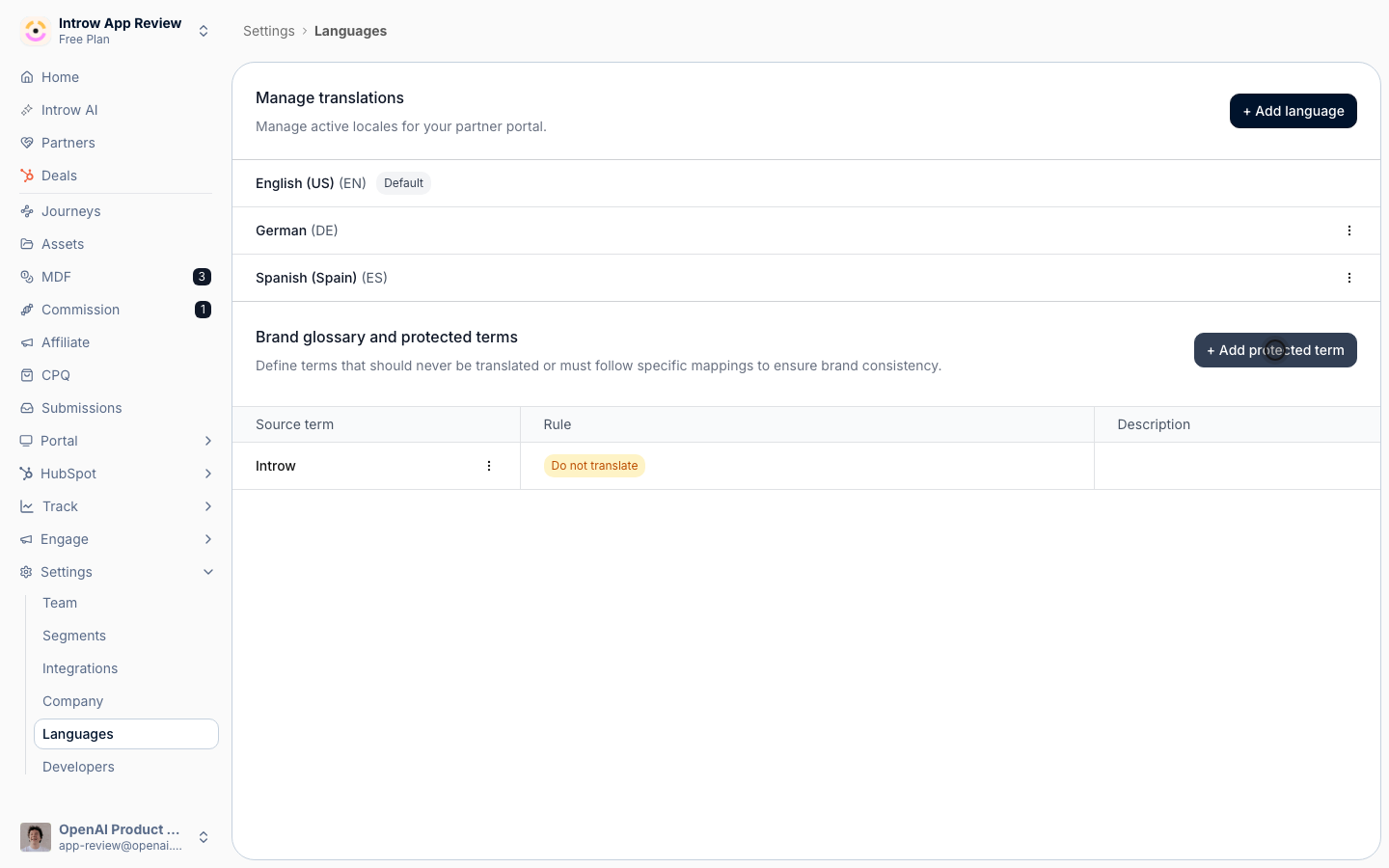Click the user profile avatar
Viewport: 1389px width, 868px height.
click(x=36, y=837)
